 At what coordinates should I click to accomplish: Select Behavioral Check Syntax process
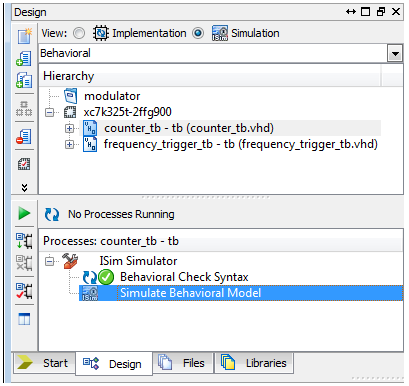184,277
